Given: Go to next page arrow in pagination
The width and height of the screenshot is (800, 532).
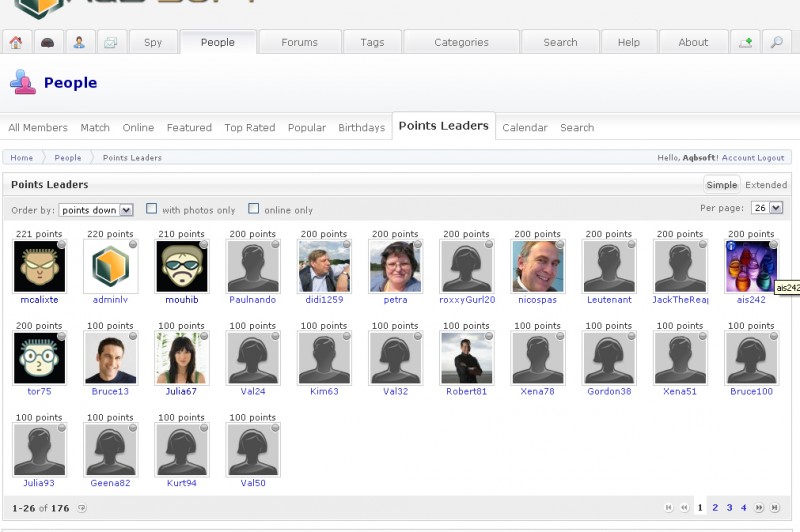Looking at the screenshot, I should point(759,508).
